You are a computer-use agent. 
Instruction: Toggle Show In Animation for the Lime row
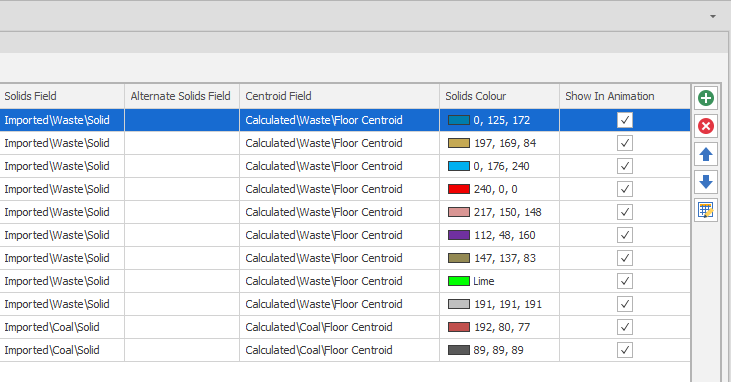click(x=625, y=281)
